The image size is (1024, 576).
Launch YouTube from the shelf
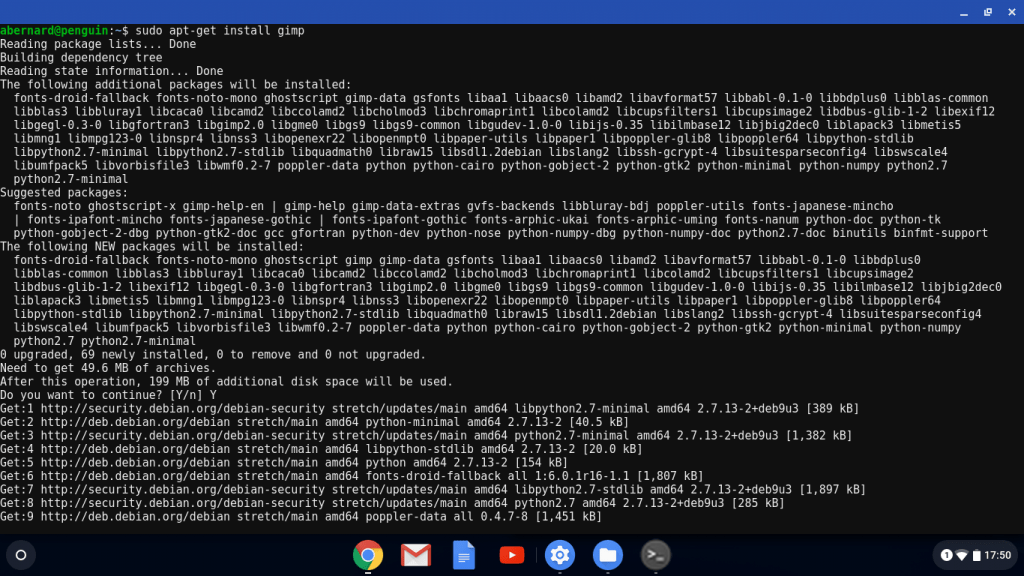click(x=511, y=555)
